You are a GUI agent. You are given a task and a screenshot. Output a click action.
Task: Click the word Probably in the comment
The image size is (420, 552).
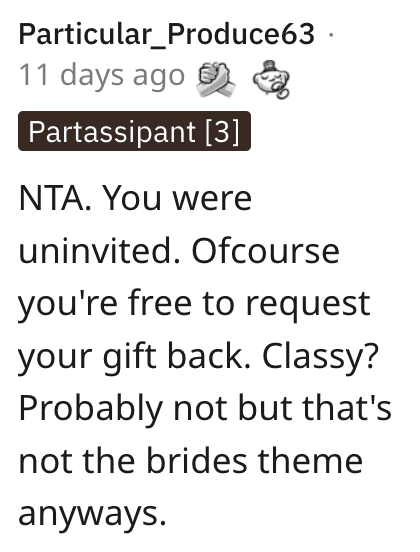pos(91,410)
